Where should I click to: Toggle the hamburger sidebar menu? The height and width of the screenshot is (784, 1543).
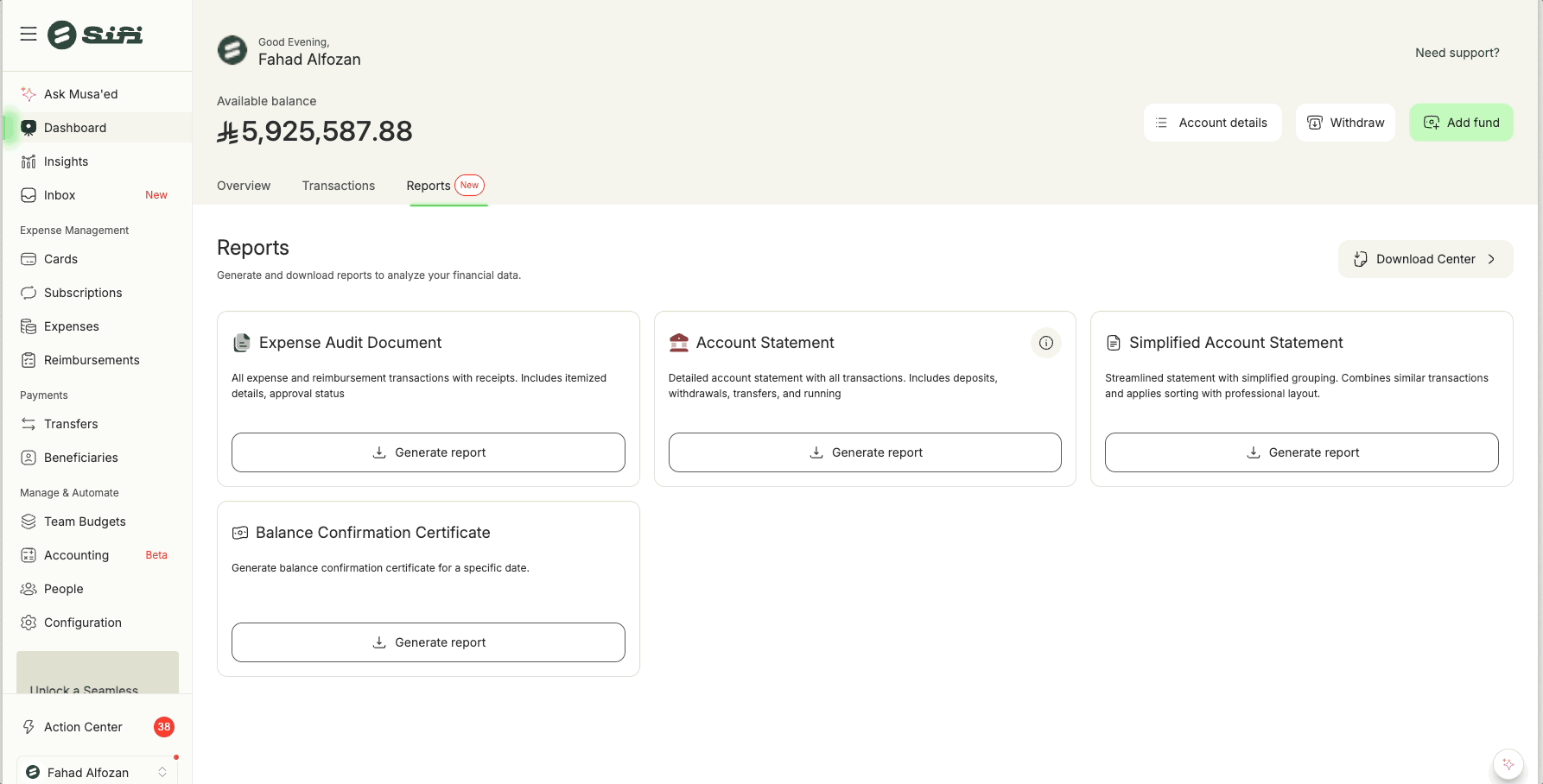coord(29,34)
